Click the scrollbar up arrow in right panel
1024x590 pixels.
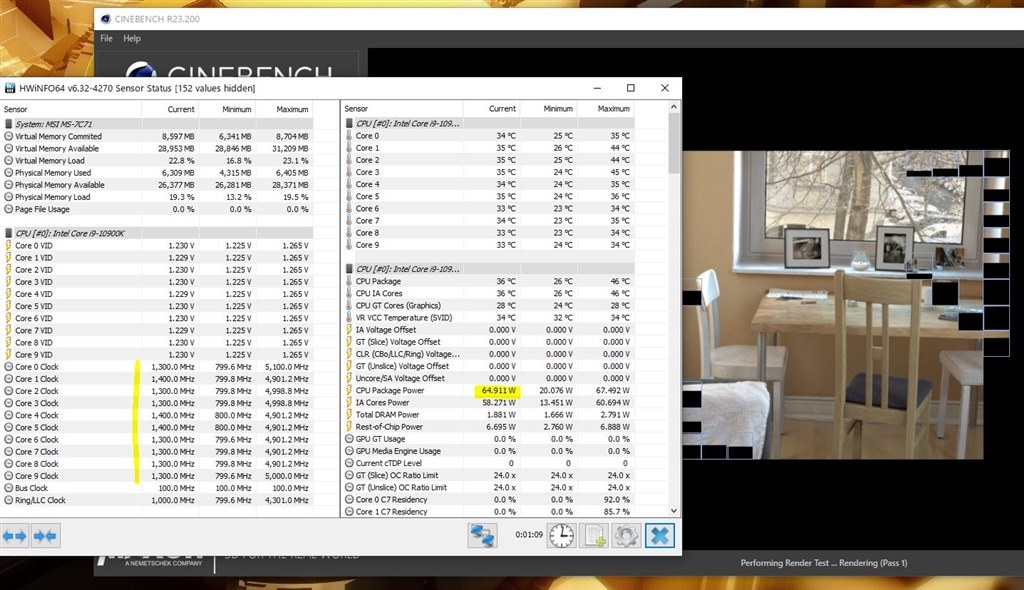click(x=674, y=107)
